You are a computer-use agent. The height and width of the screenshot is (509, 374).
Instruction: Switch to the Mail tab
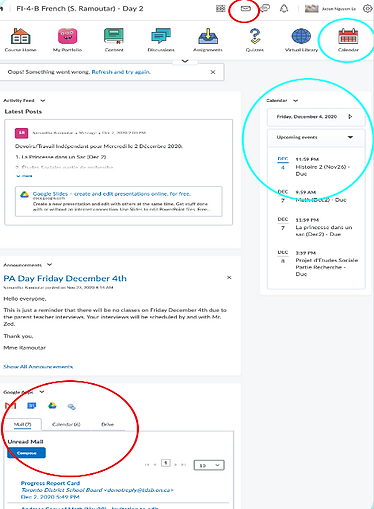click(23, 424)
